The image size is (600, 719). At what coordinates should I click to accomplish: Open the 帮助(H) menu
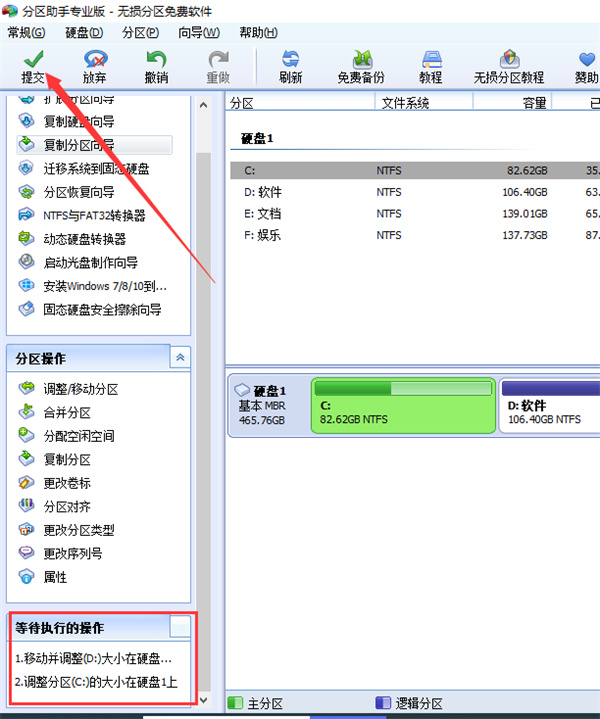[258, 32]
